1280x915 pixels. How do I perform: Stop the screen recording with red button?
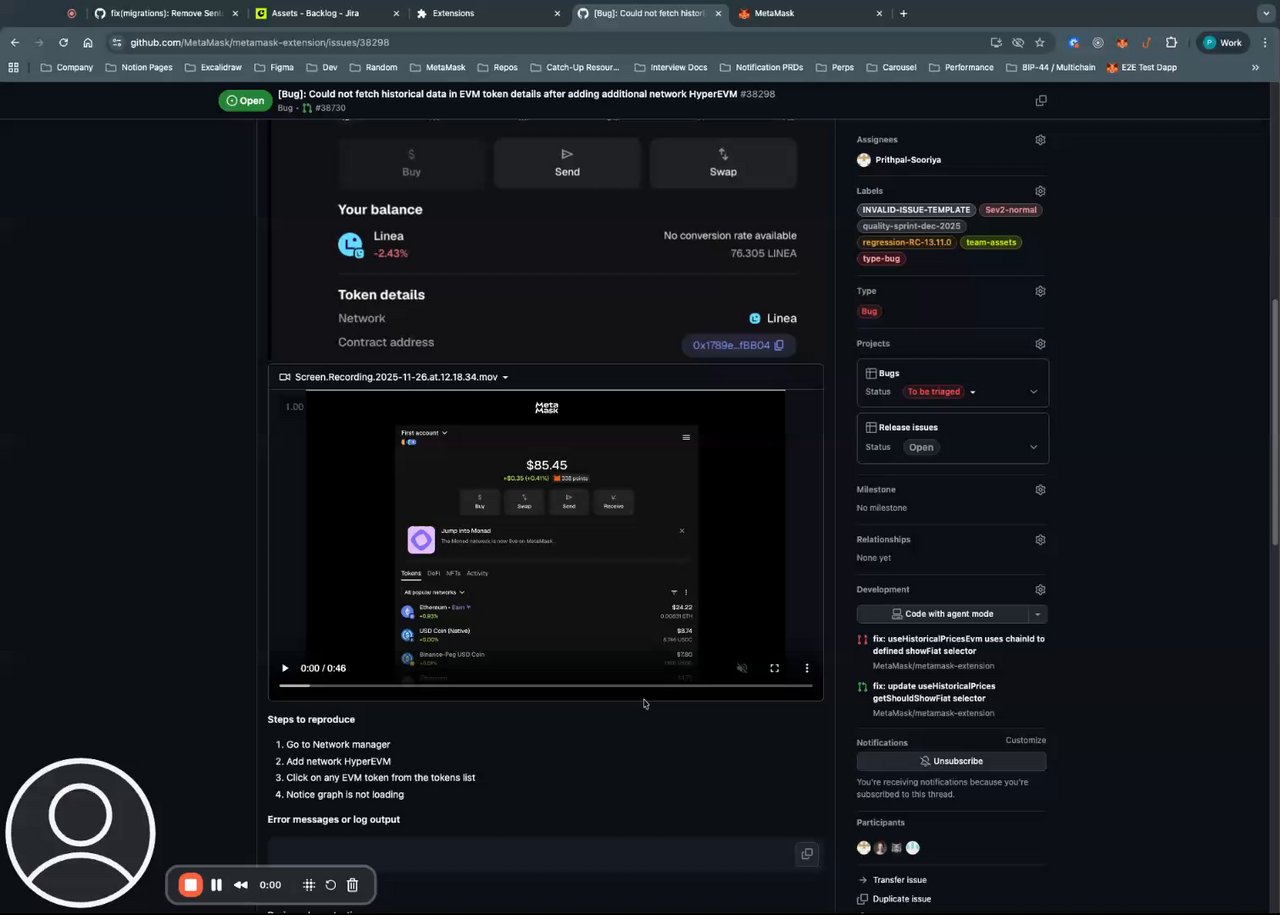click(x=190, y=885)
